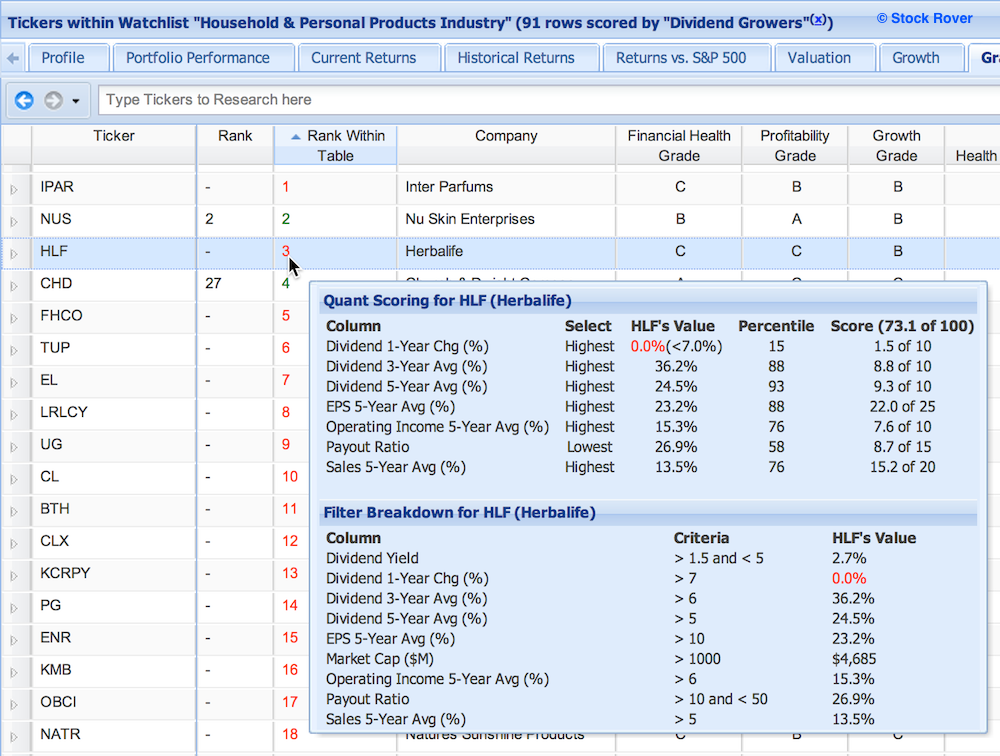Open the Stock Rover copyright link
The image size is (1000, 756).
coord(925,19)
